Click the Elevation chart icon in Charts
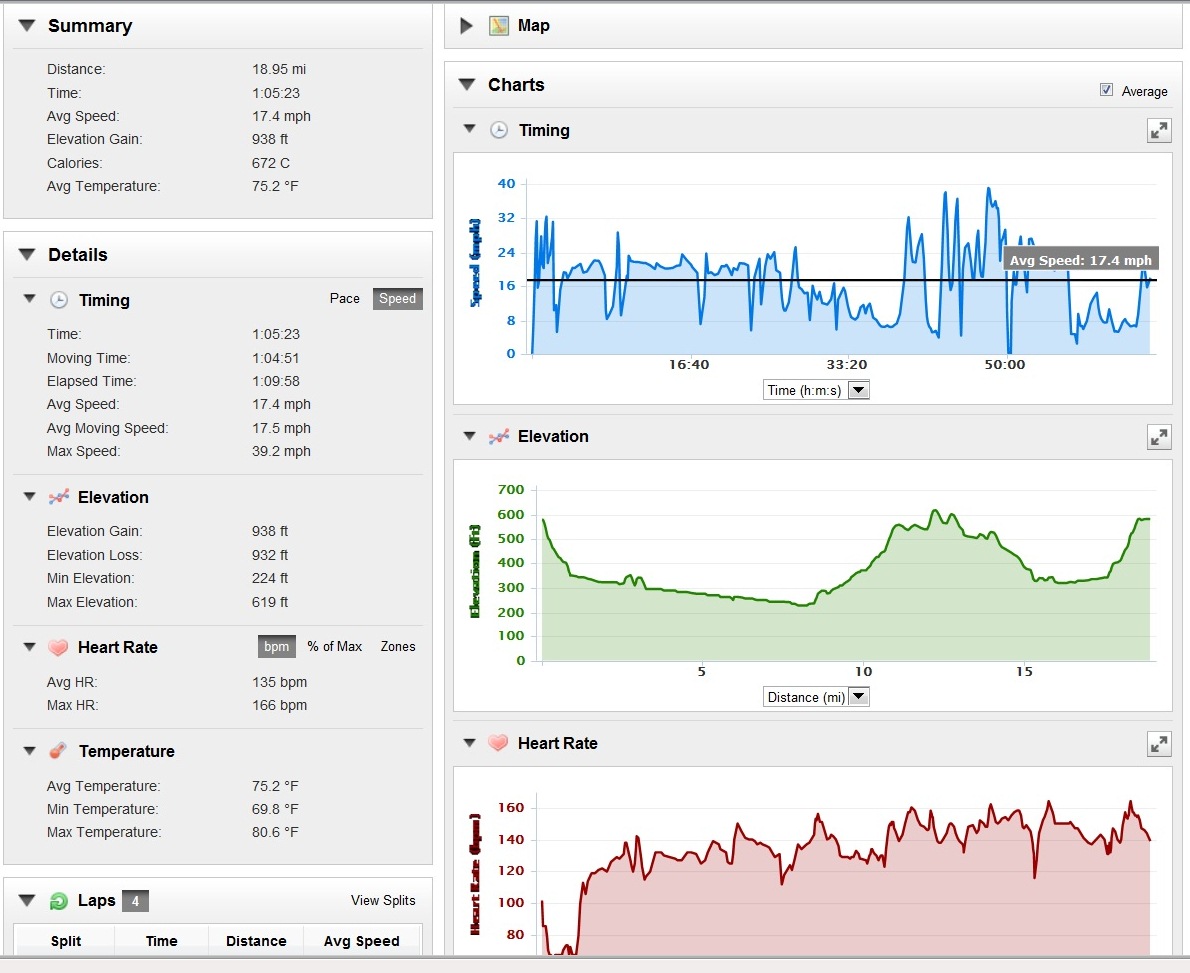The width and height of the screenshot is (1190, 973). pos(499,436)
